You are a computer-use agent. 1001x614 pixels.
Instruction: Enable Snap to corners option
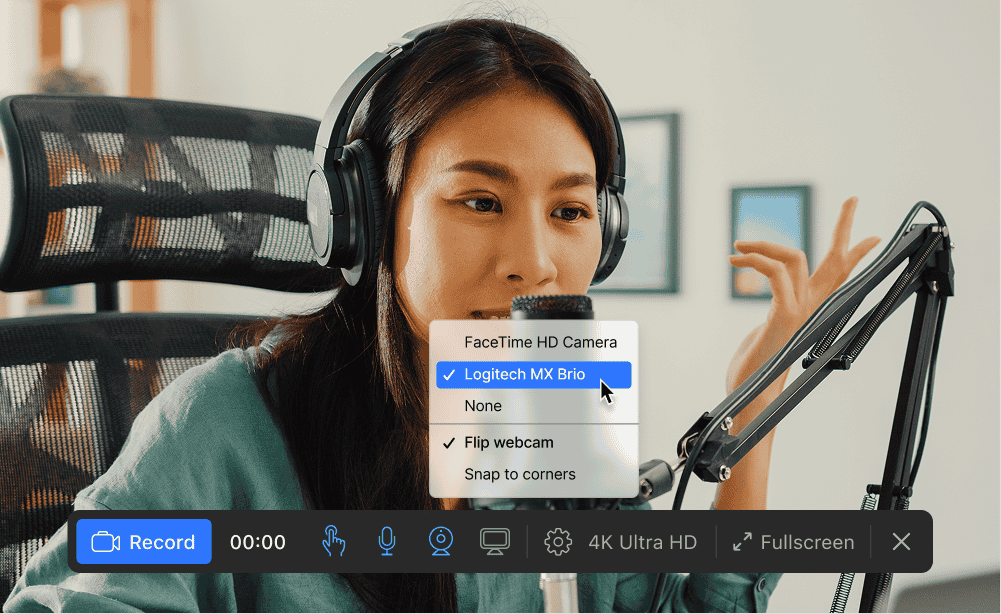520,474
